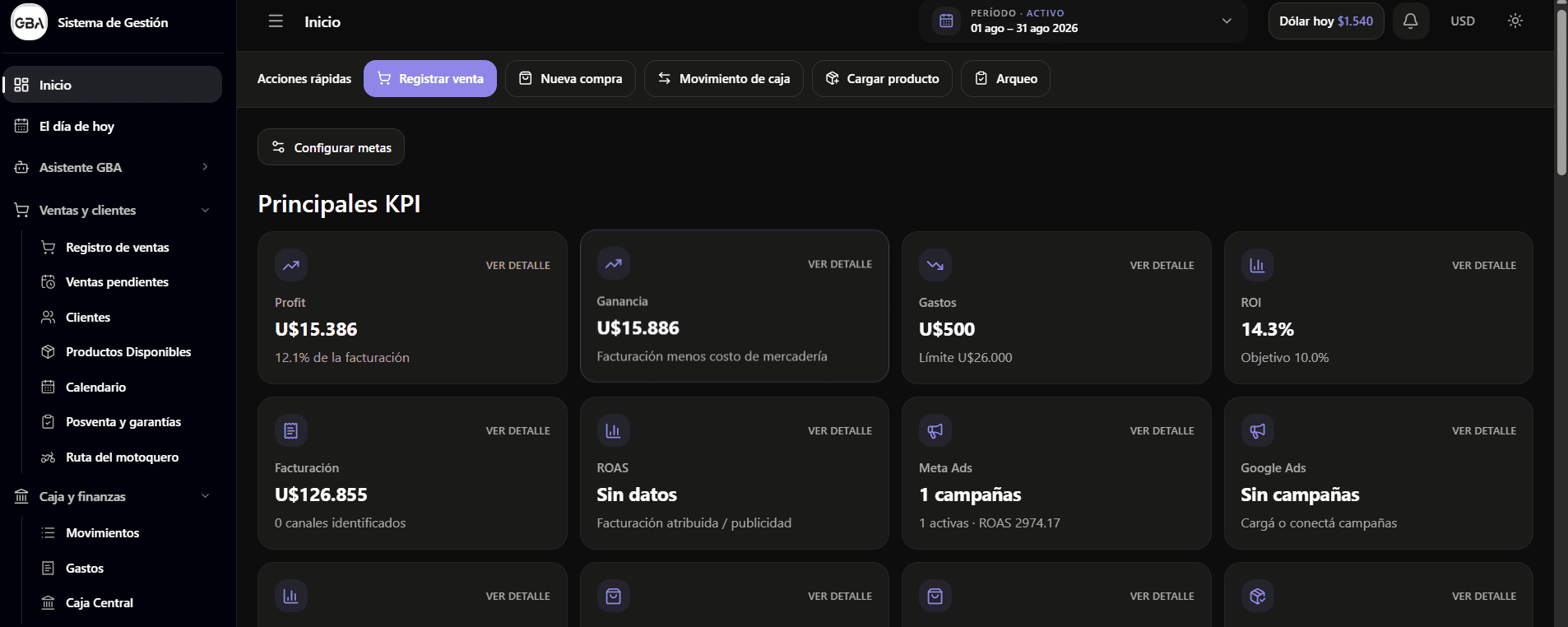Click the Posventa y garantías clipboard icon
This screenshot has width=1568, height=627.
tap(49, 422)
